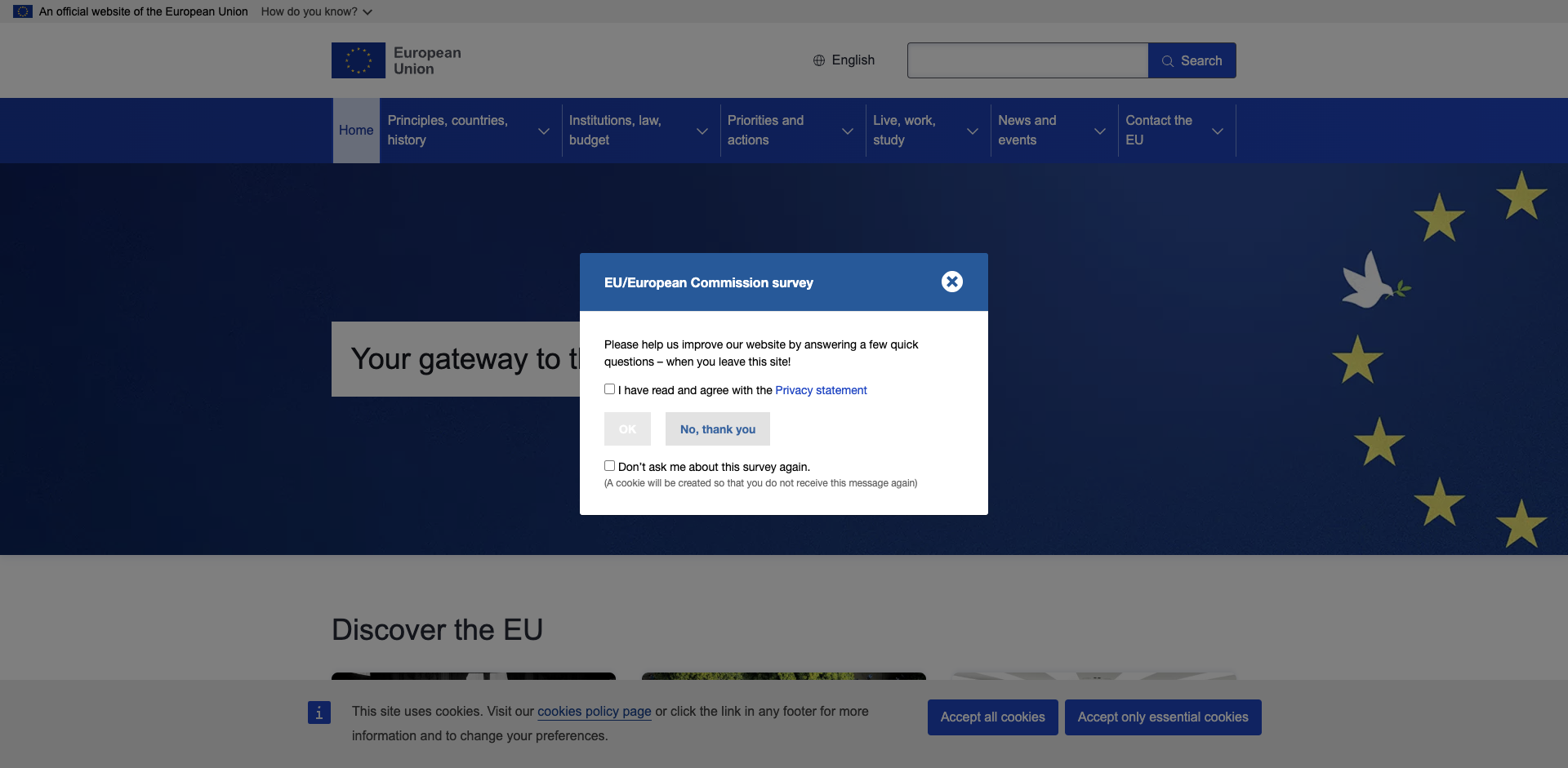Click the European Union flag logo

[x=358, y=60]
